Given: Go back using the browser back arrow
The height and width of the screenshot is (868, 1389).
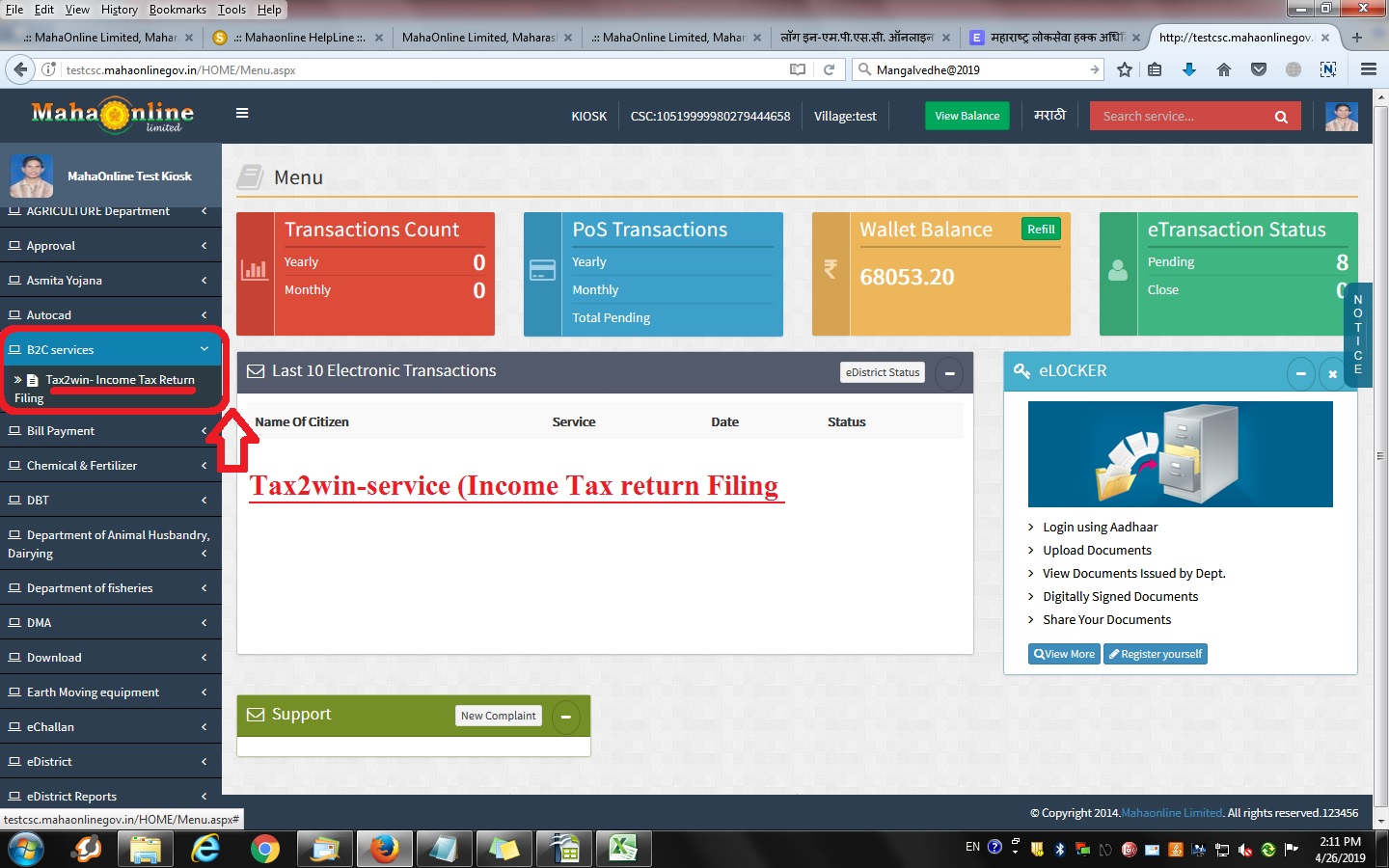Looking at the screenshot, I should tap(19, 69).
